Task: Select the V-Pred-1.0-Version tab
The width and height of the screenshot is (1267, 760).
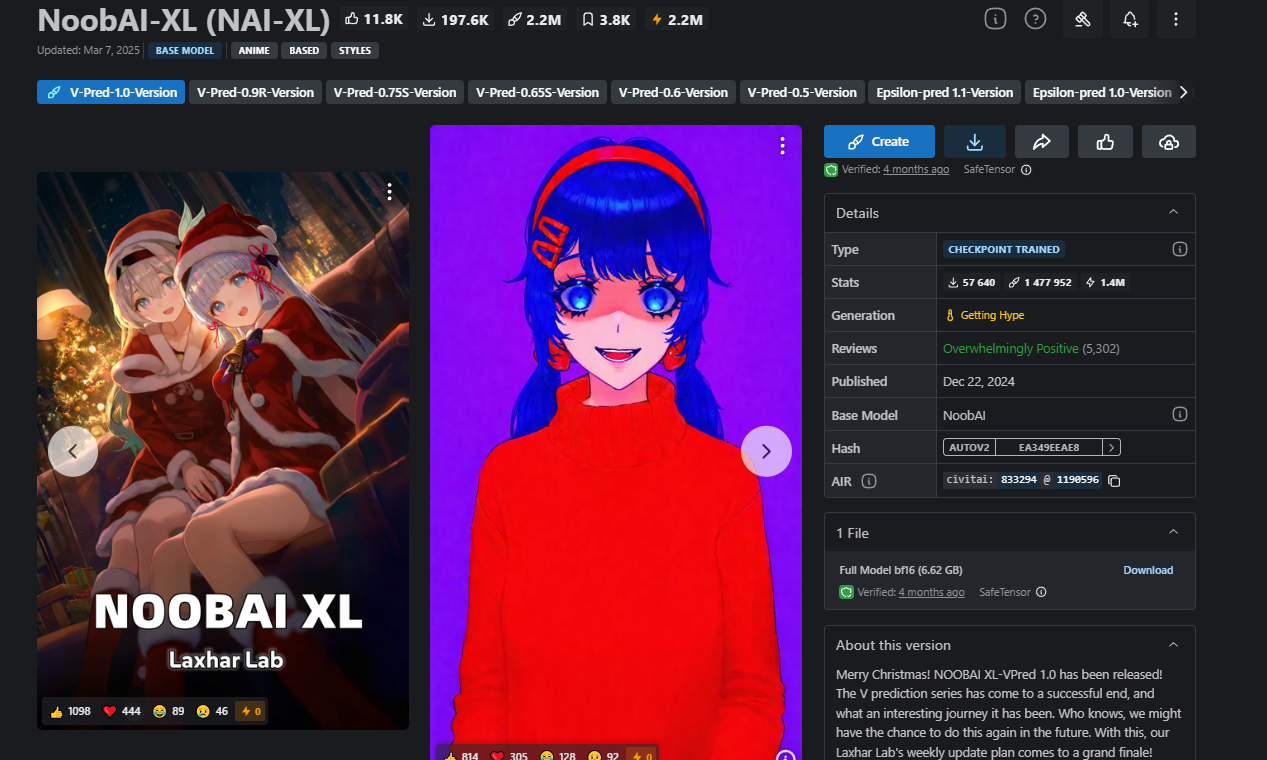Action: tap(111, 92)
